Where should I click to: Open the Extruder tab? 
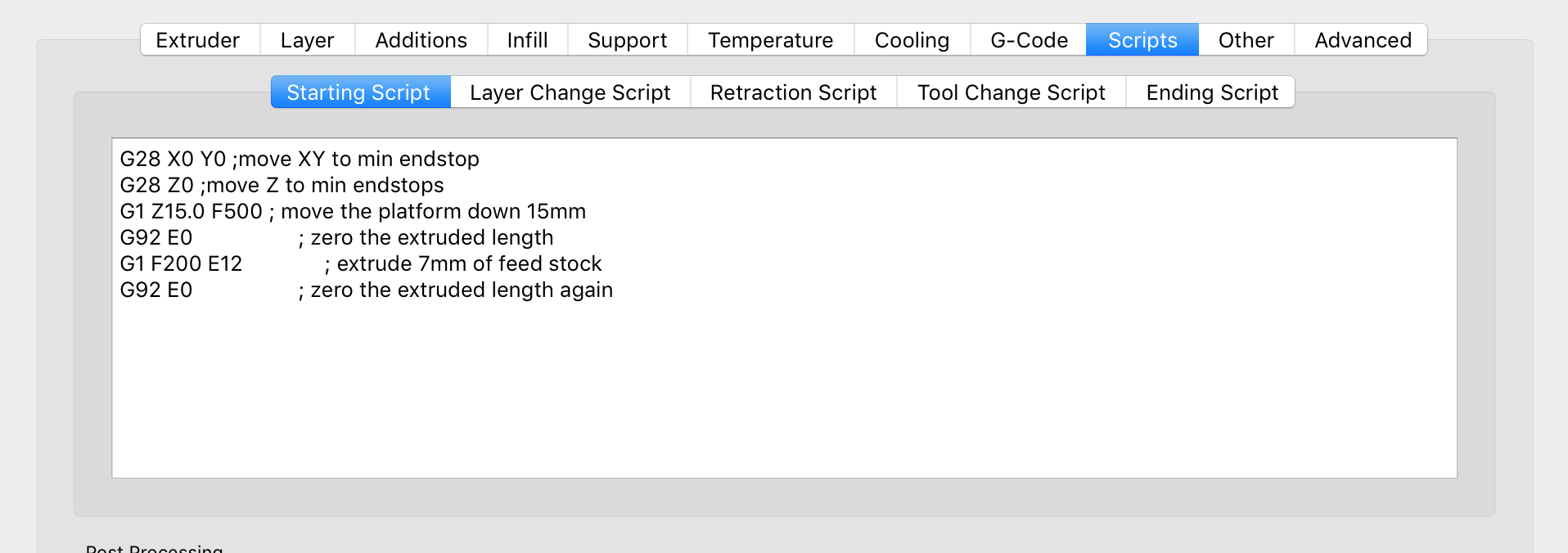coord(198,40)
